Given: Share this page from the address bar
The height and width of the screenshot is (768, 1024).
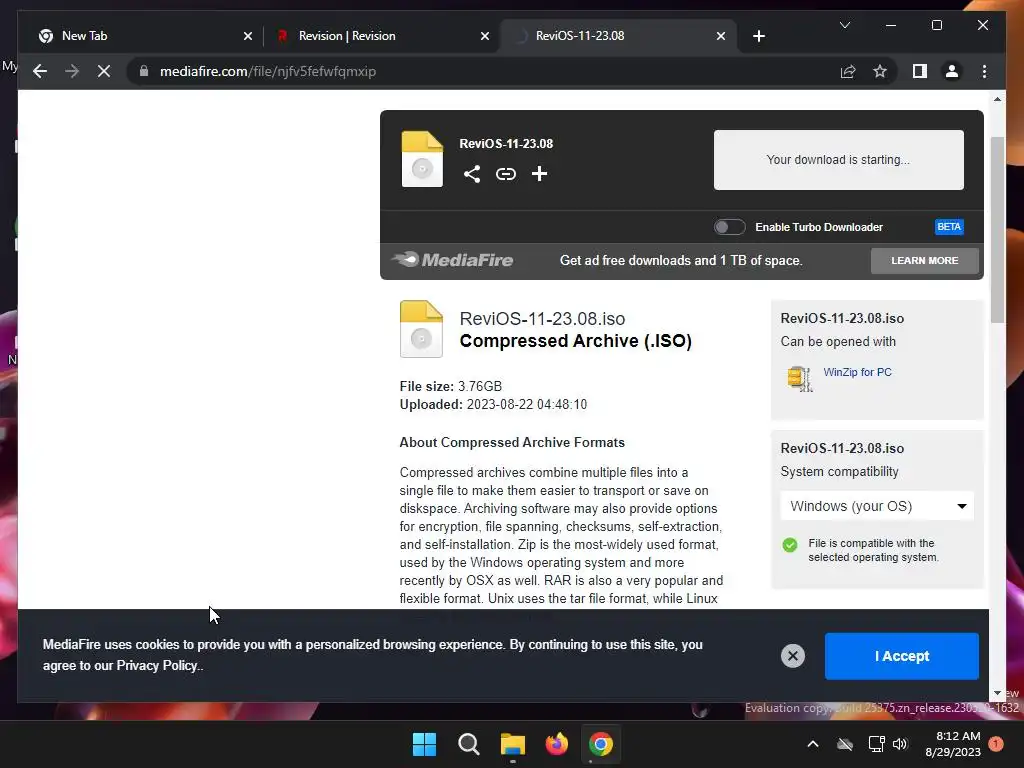Looking at the screenshot, I should point(848,71).
